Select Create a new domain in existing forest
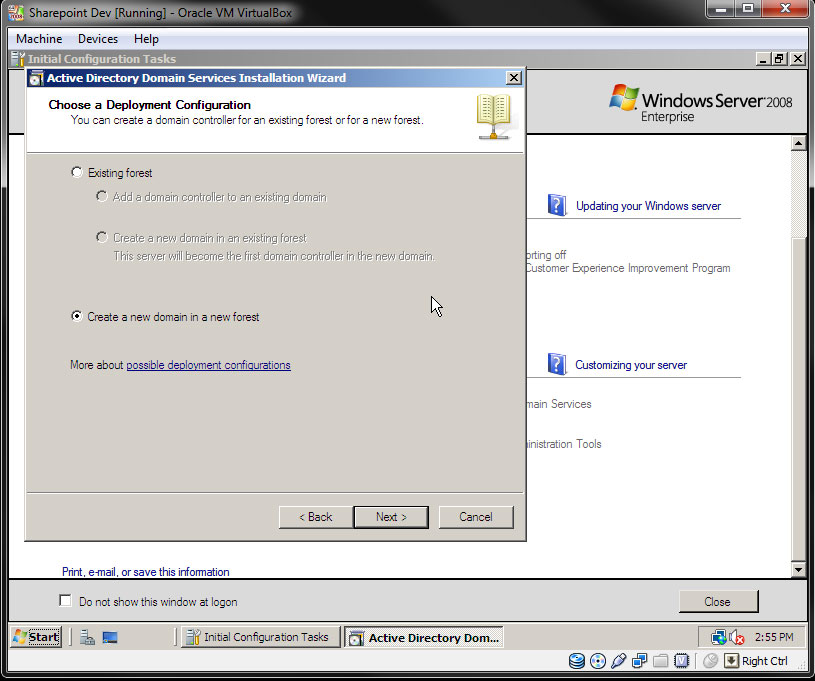 click(102, 238)
